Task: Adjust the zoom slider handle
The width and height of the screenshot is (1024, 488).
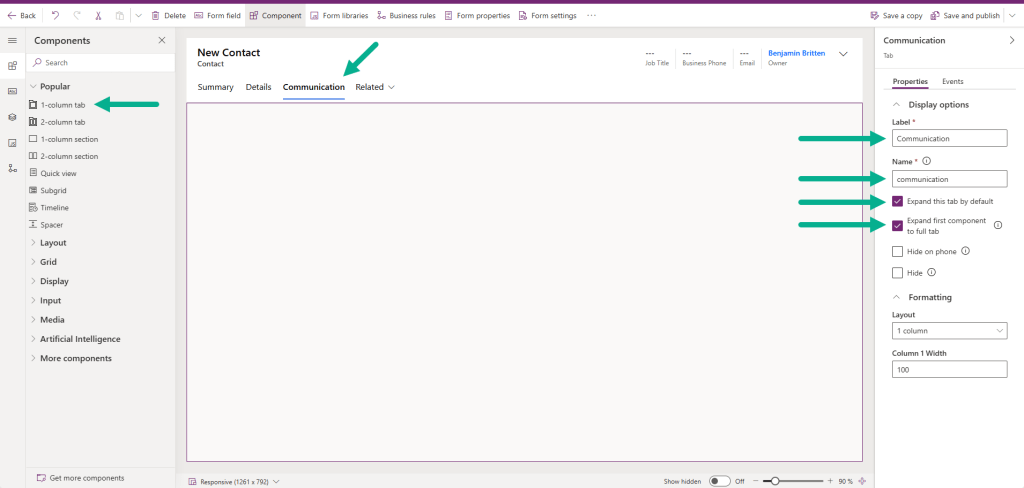Action: click(775, 481)
